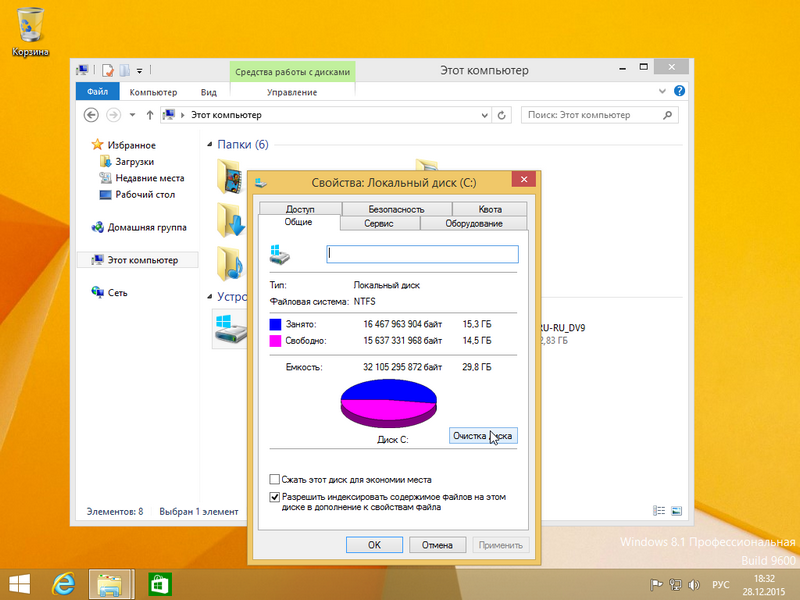Refresh the Explorer address bar
Image resolution: width=800 pixels, height=600 pixels.
click(502, 115)
